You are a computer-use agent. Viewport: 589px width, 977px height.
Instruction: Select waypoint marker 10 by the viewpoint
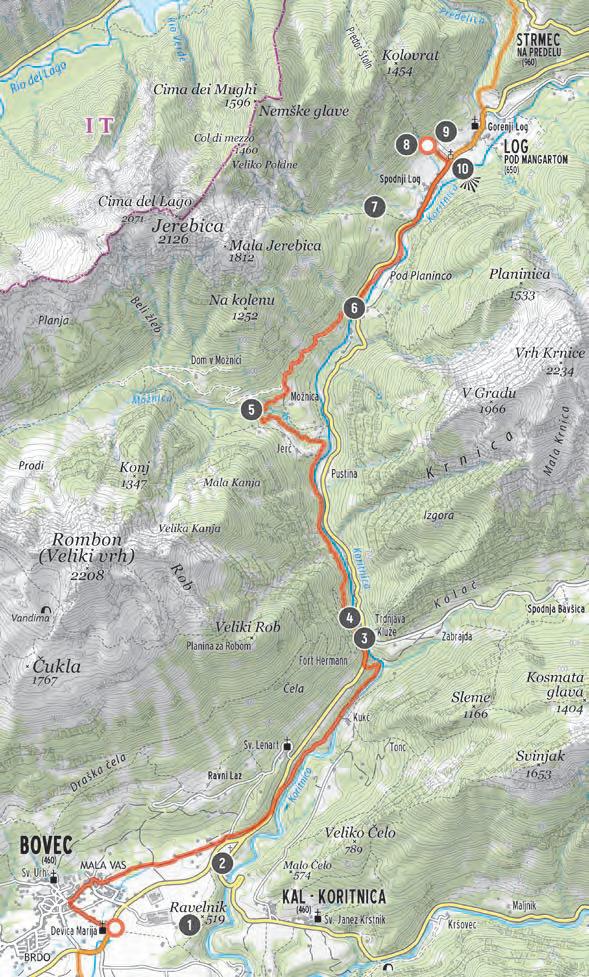point(462,168)
